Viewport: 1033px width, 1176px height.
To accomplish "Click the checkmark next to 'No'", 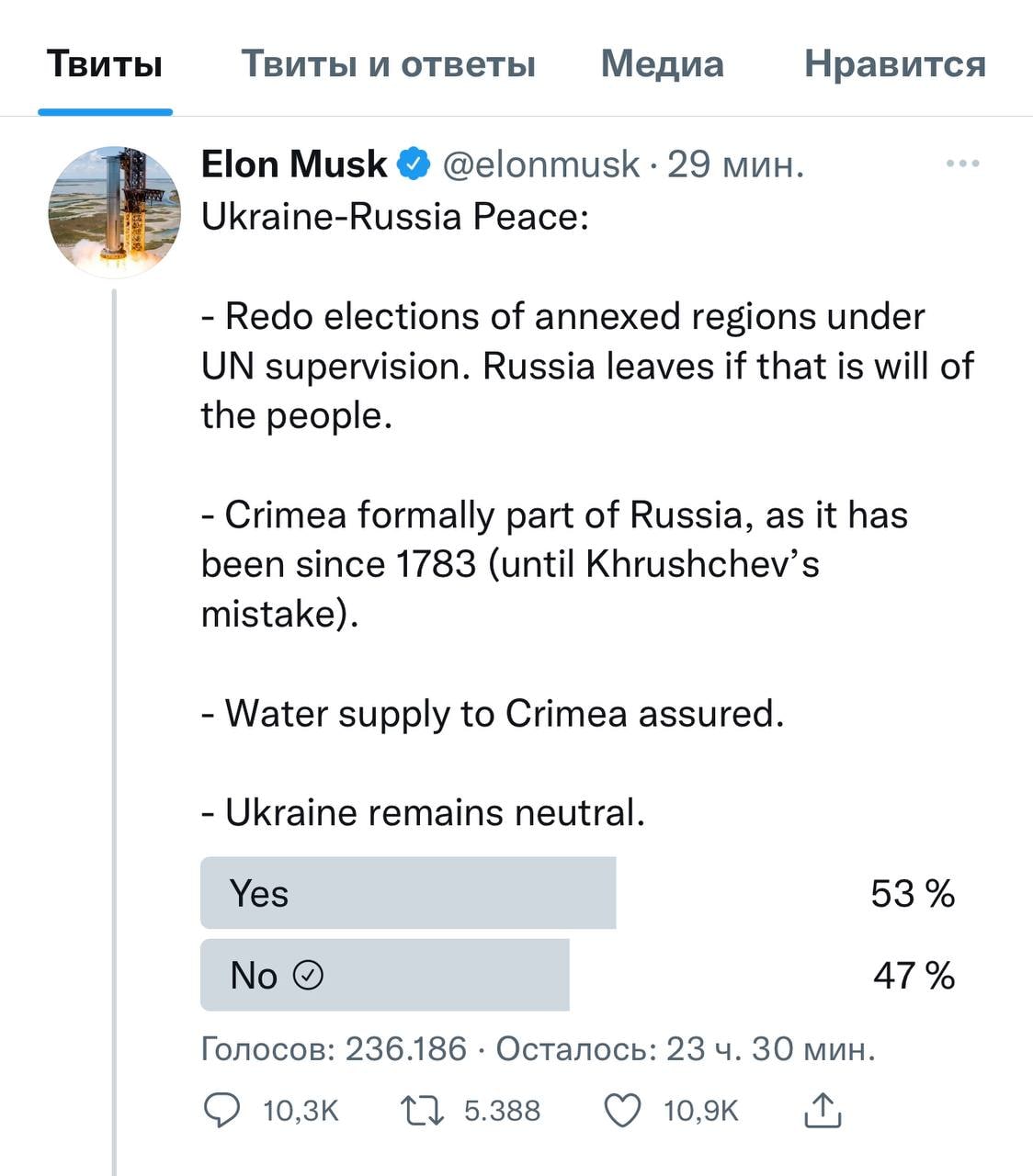I will click(308, 975).
